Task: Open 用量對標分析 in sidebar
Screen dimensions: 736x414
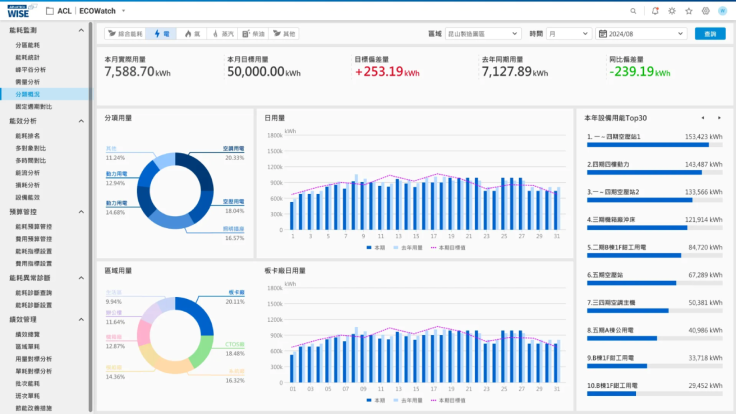Action: pos(33,359)
